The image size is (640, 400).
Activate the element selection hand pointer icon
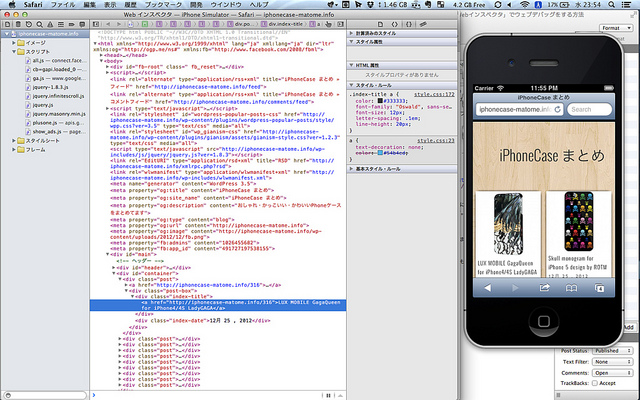(x=328, y=24)
